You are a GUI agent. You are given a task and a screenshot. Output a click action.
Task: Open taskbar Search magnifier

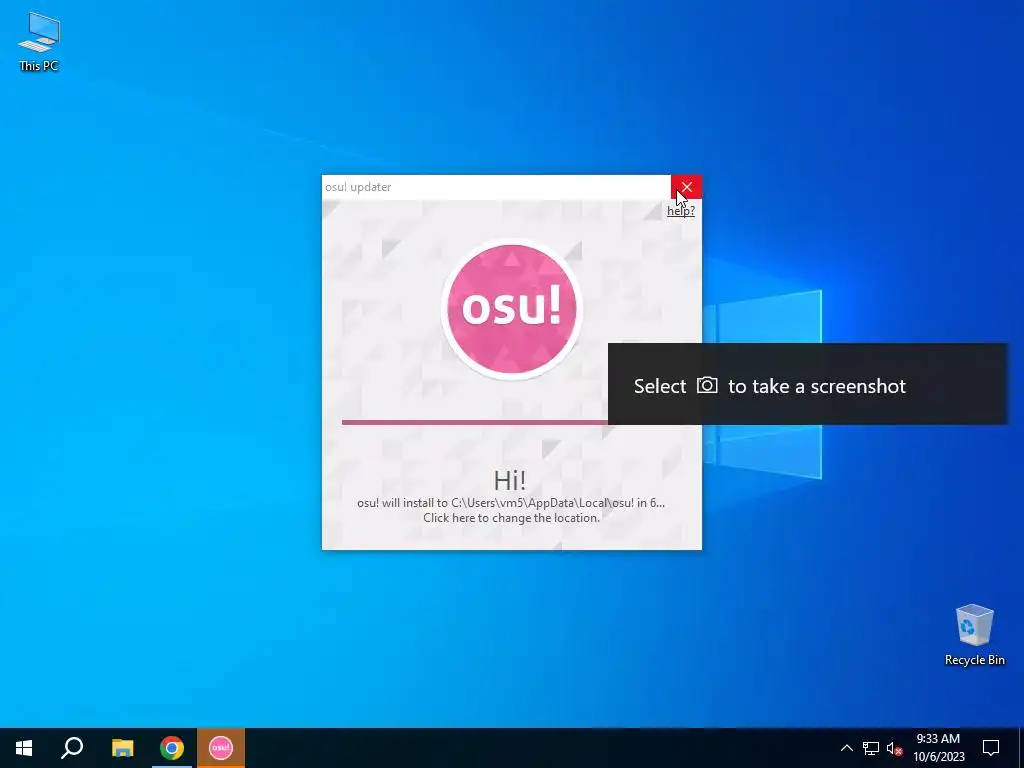72,748
